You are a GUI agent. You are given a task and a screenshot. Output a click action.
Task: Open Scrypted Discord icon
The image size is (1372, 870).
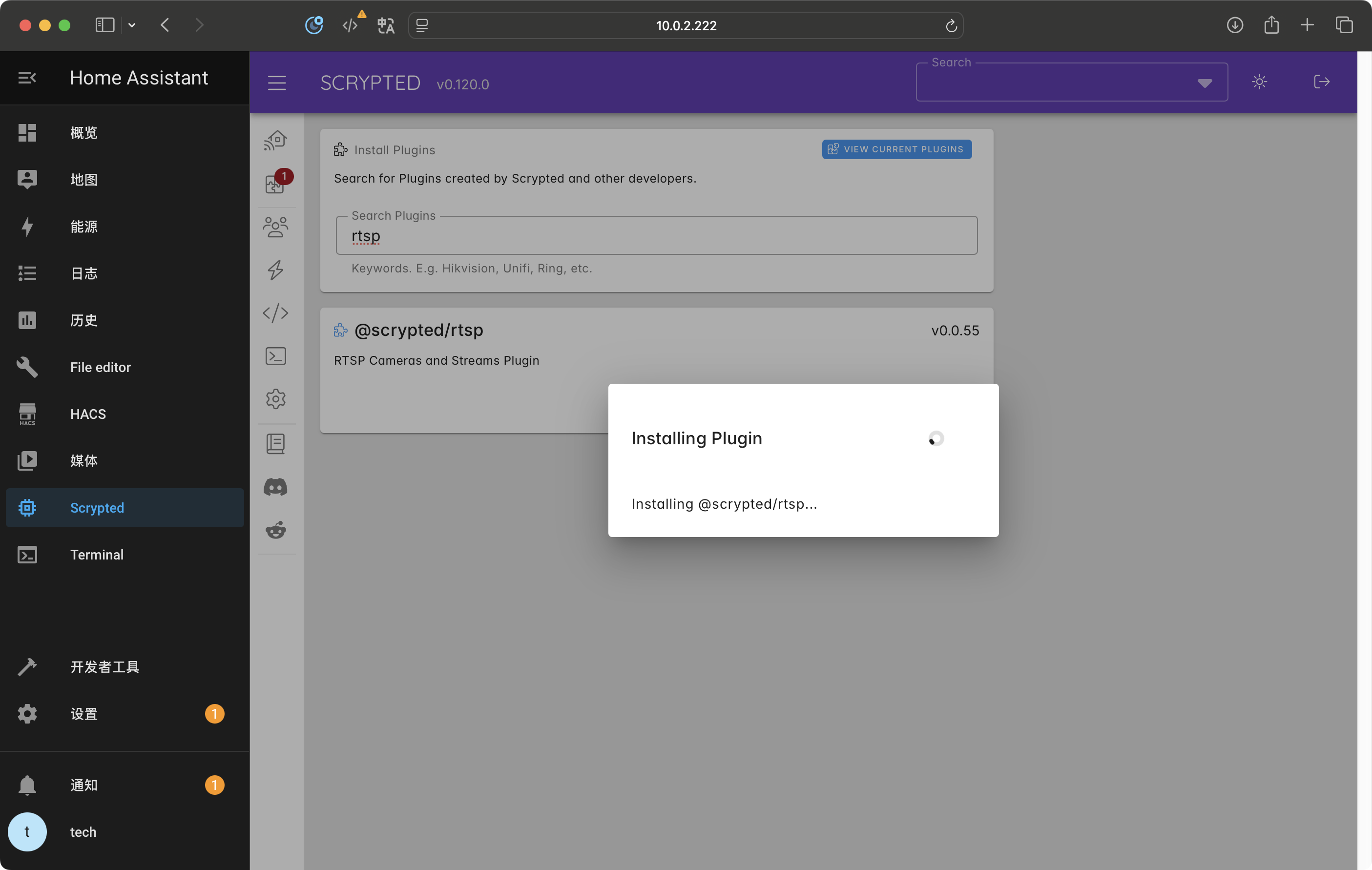tap(276, 487)
